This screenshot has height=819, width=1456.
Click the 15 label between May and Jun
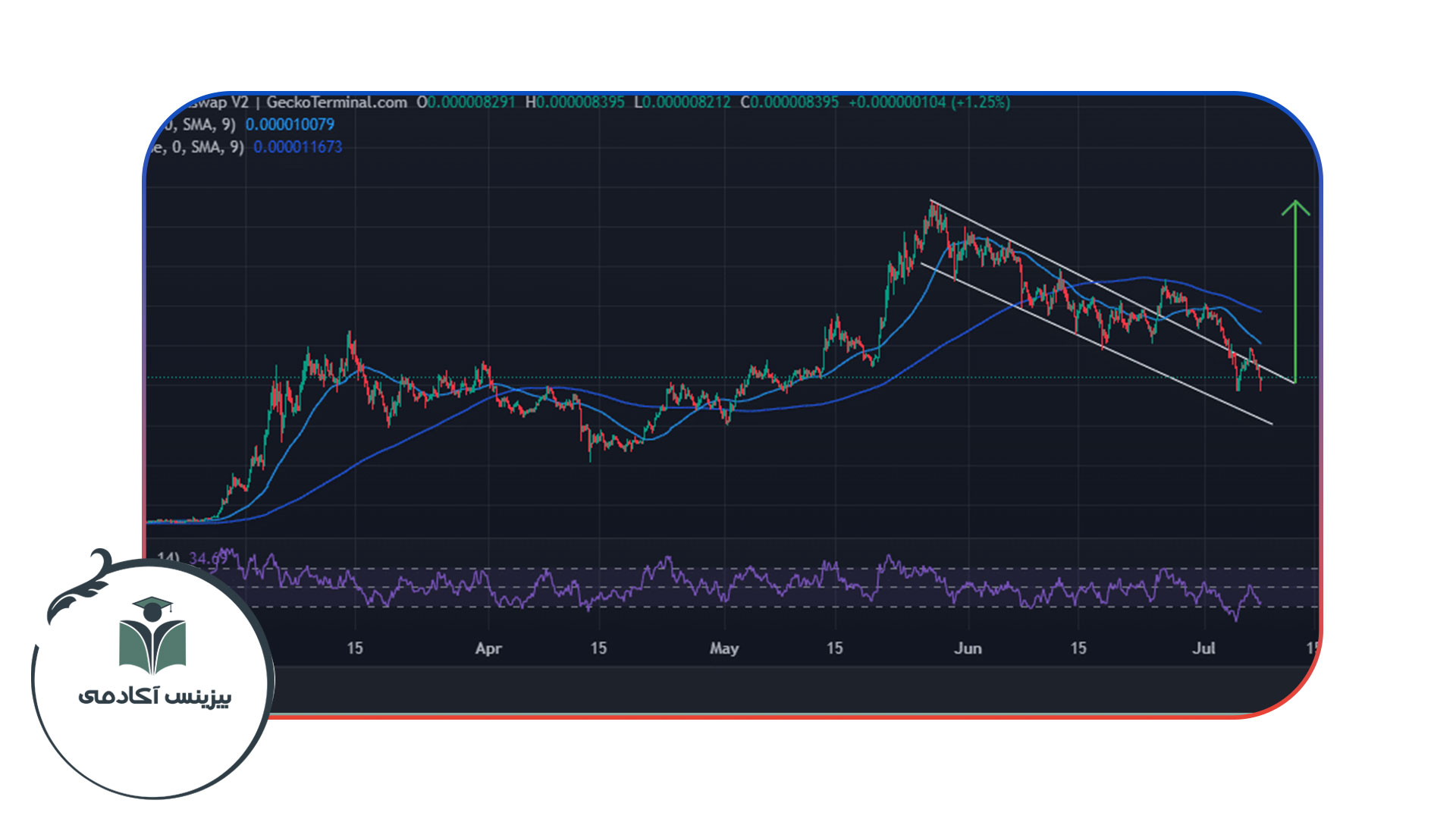(834, 648)
